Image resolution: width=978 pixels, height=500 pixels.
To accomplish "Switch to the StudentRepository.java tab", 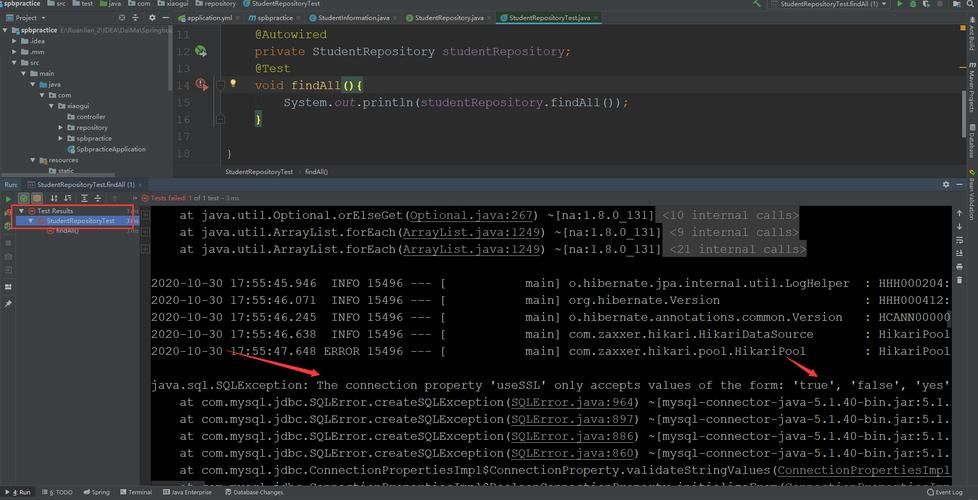I will (448, 18).
